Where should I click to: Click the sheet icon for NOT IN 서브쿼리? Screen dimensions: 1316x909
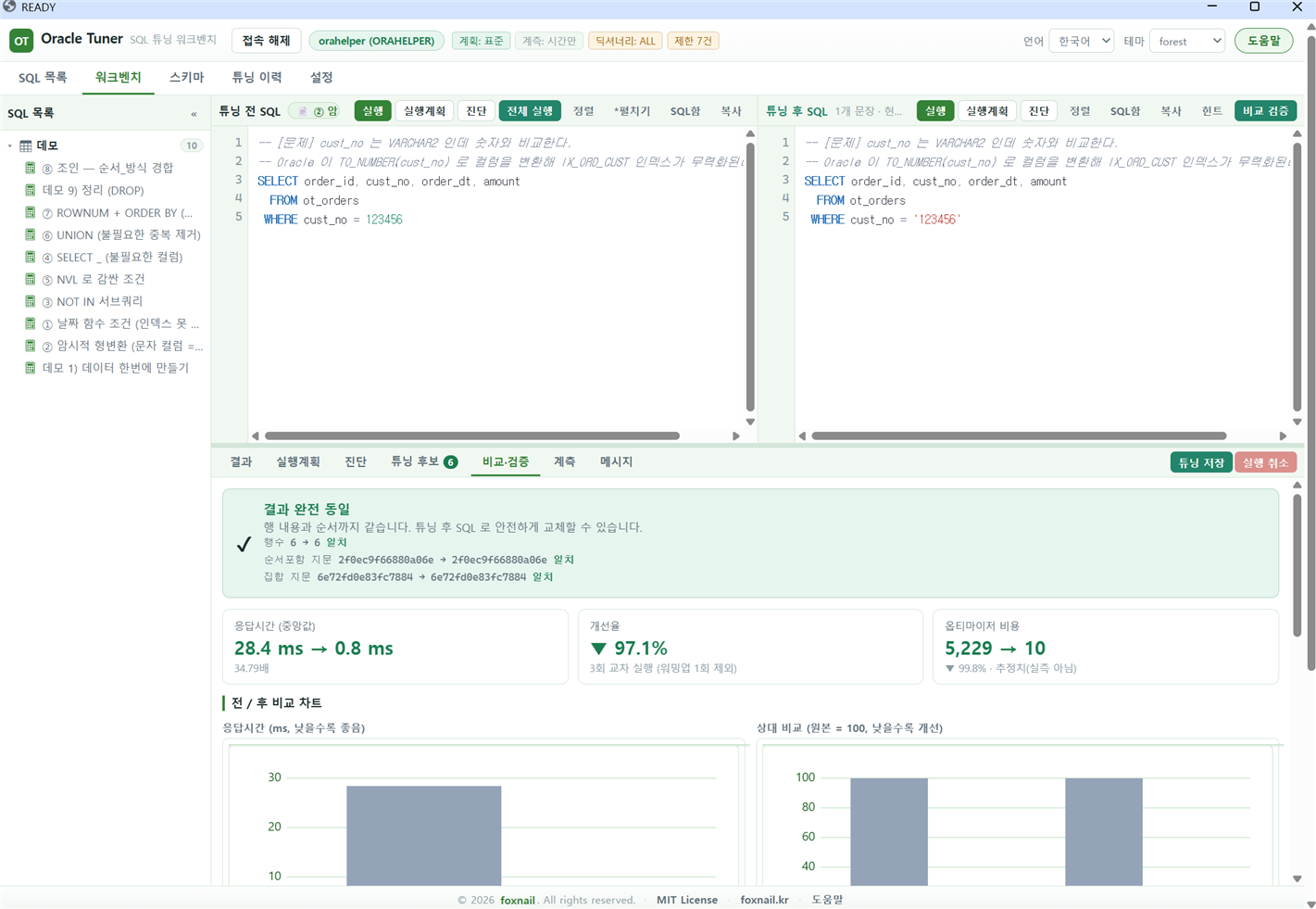pos(31,301)
